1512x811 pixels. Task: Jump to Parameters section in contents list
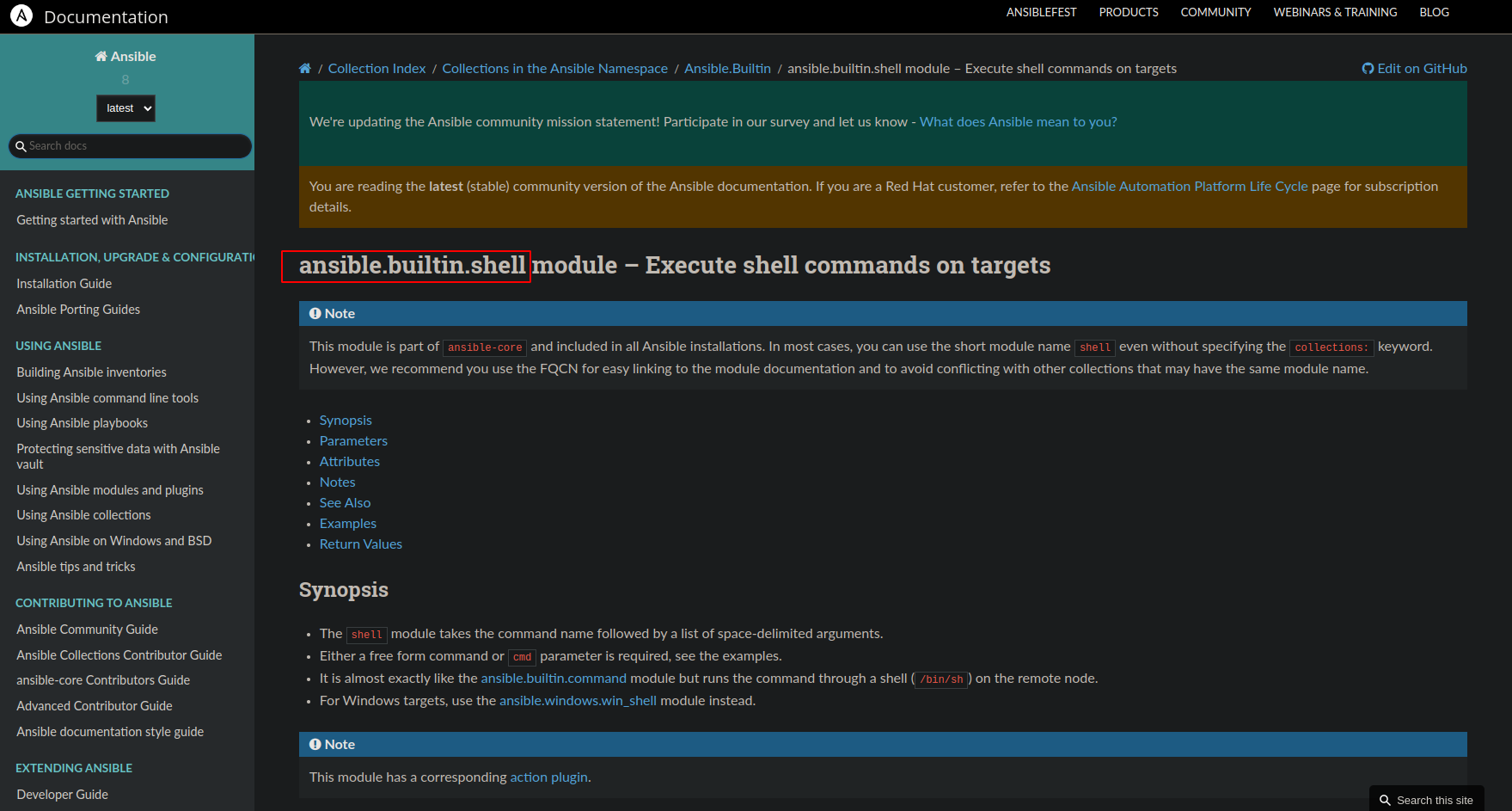(353, 441)
